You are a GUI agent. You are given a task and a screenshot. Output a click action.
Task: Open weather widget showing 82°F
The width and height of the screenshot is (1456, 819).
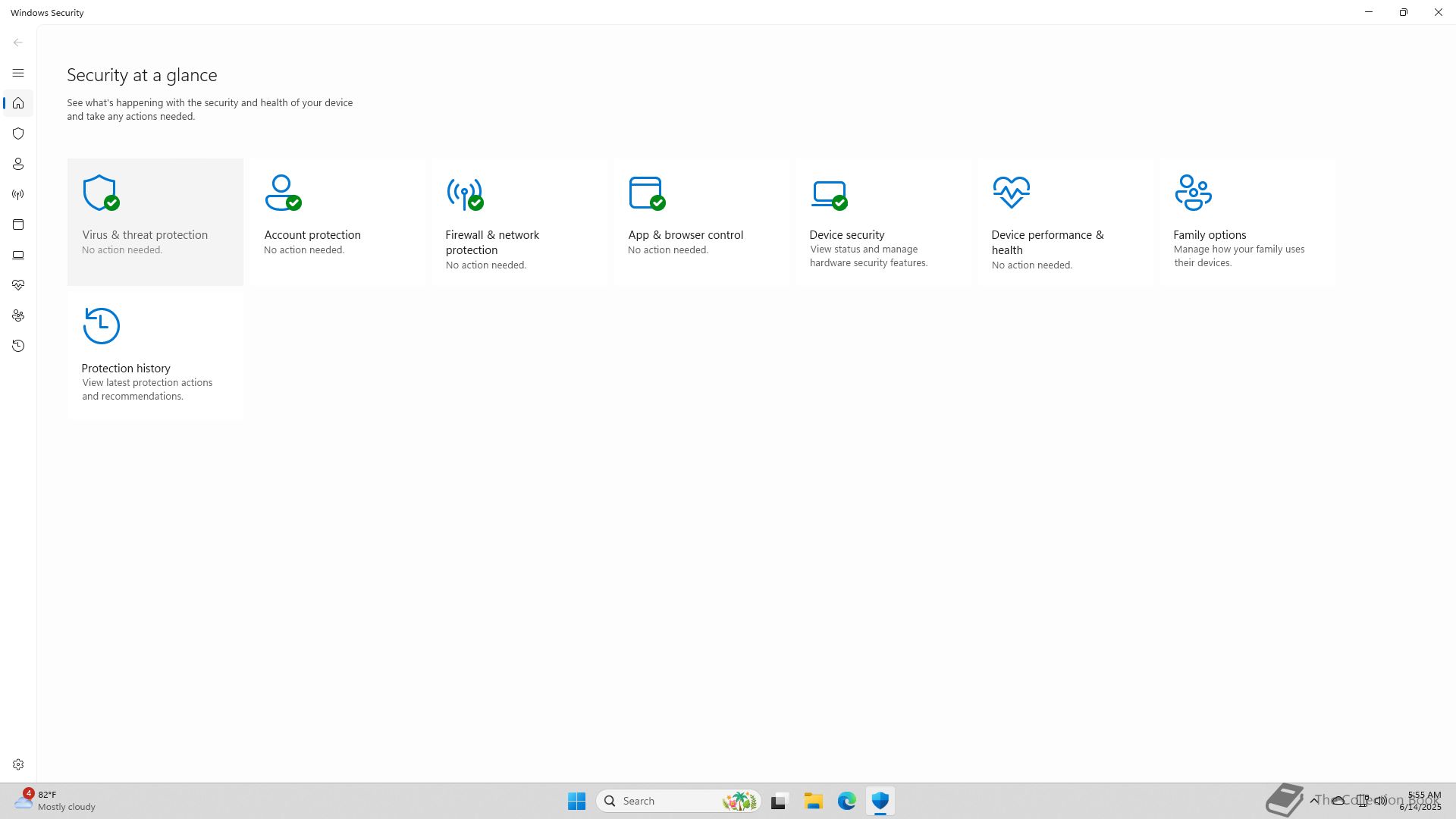pyautogui.click(x=55, y=801)
